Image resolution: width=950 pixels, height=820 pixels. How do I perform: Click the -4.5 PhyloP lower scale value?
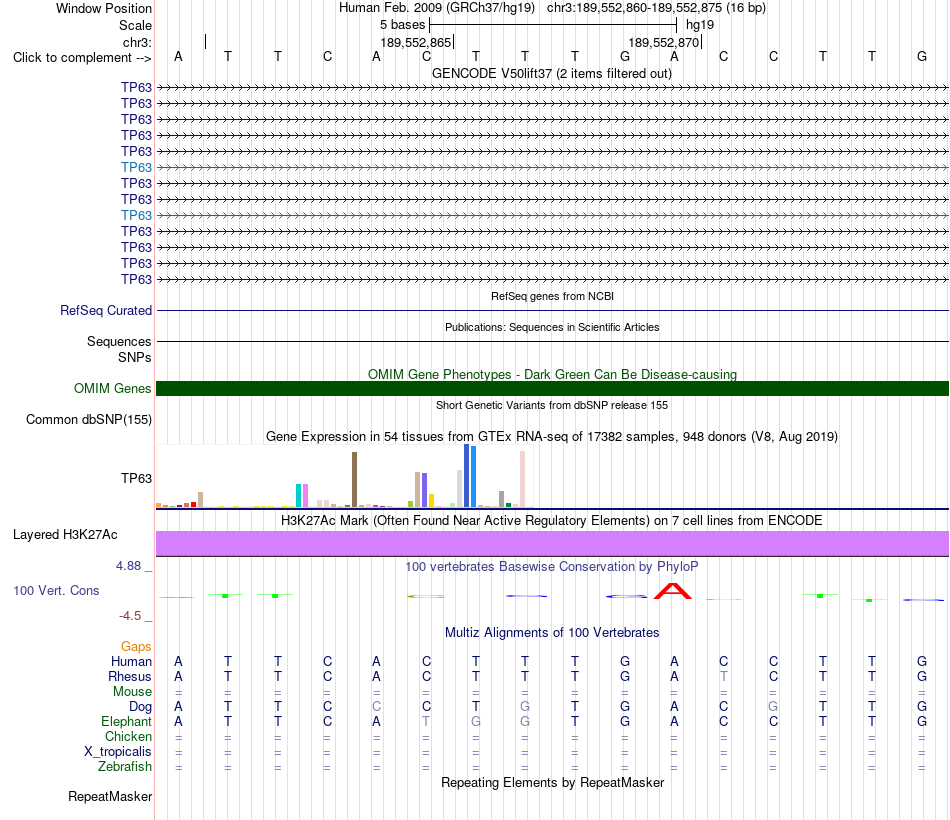[x=130, y=616]
